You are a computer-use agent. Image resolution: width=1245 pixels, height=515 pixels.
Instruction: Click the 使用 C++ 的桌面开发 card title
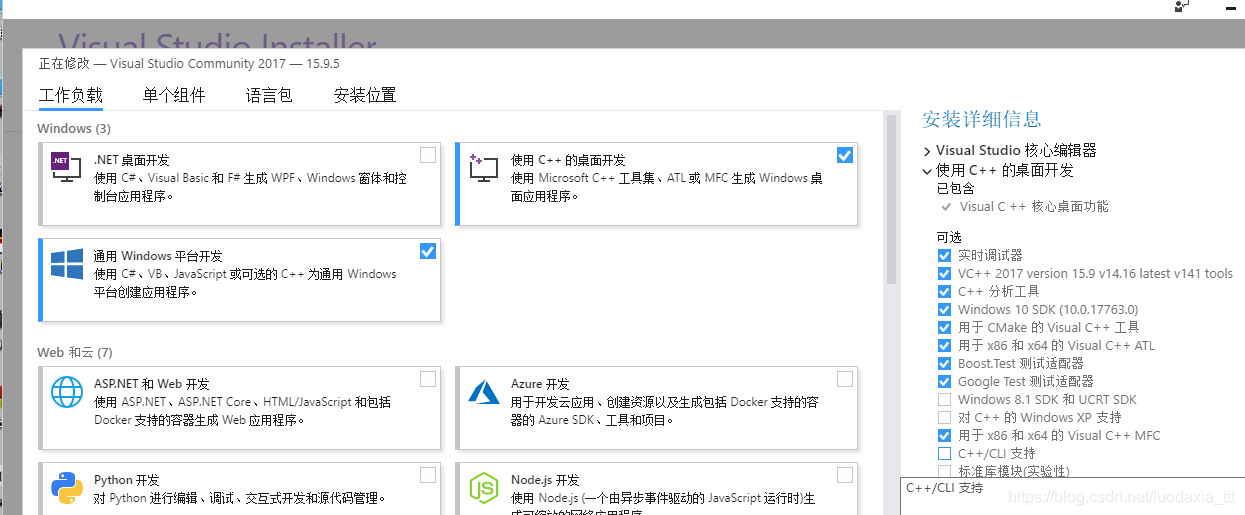point(568,160)
